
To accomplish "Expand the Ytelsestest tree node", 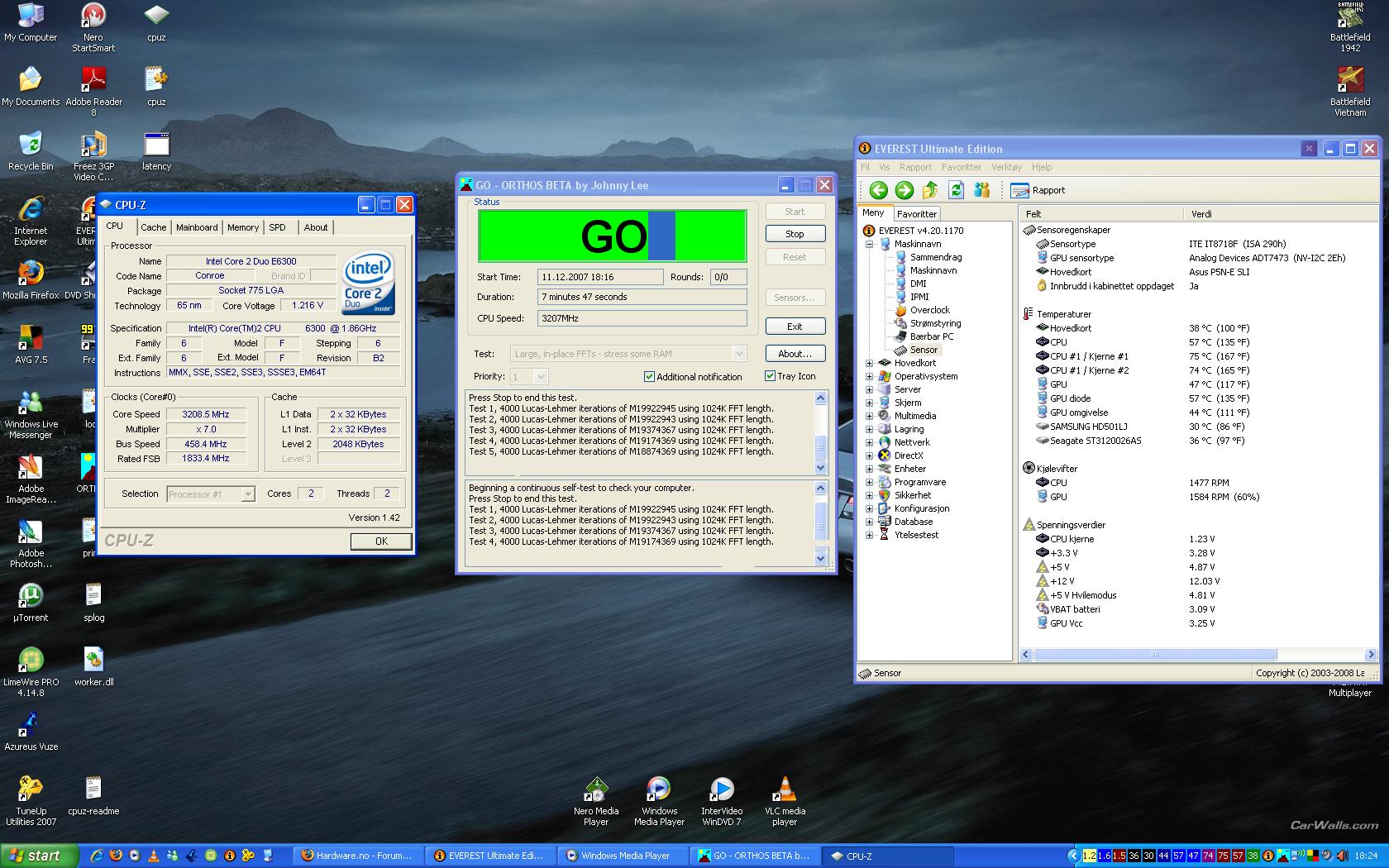I will [x=869, y=535].
